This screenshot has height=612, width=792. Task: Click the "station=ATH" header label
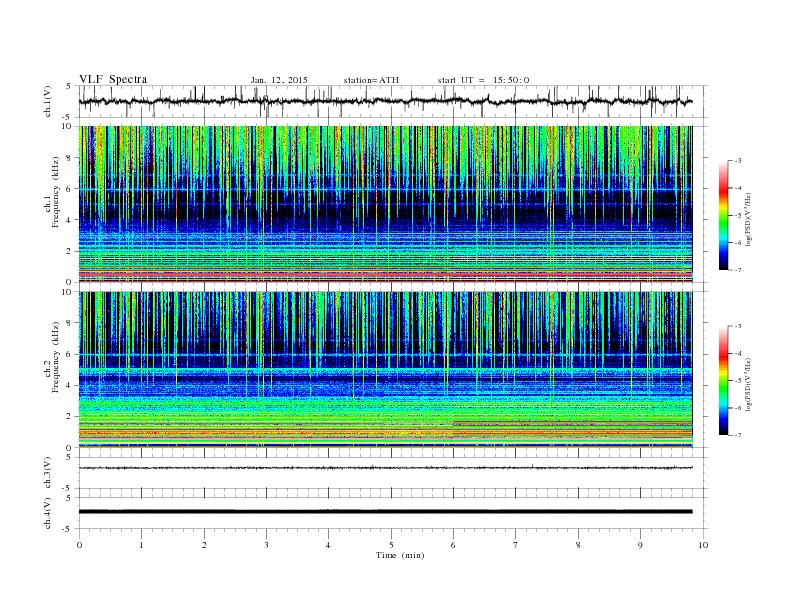coord(371,80)
